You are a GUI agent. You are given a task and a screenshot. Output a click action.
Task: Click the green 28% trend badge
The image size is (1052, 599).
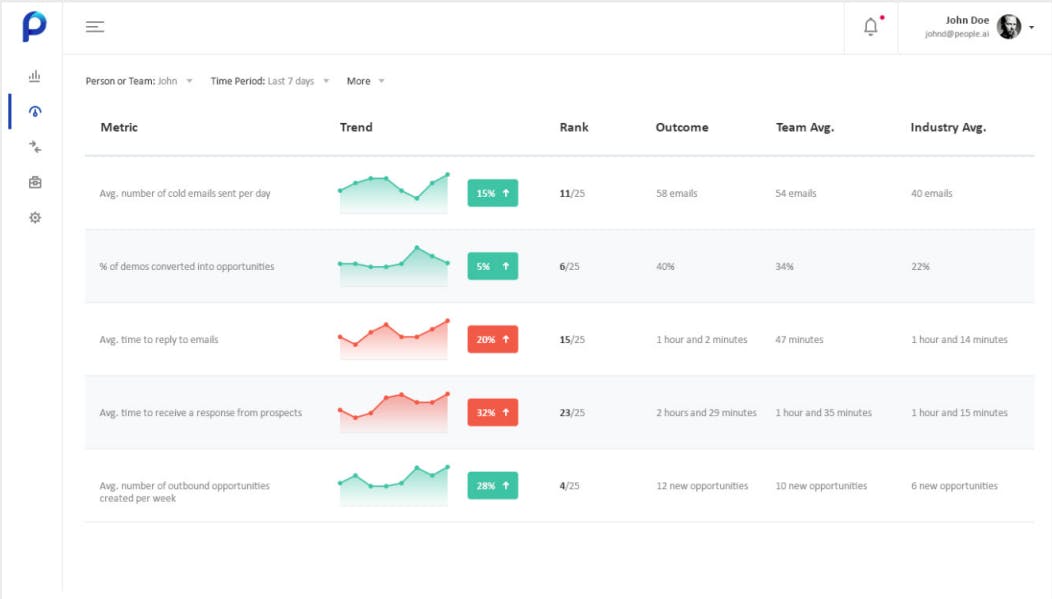click(x=492, y=485)
